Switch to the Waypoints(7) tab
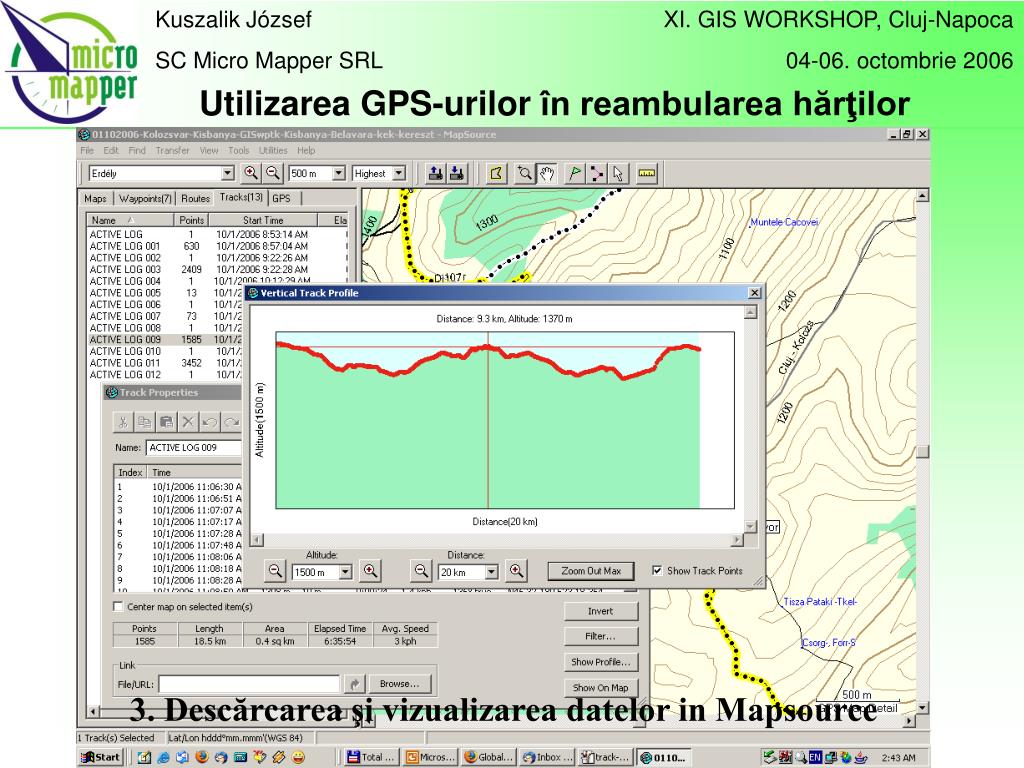1024x768 pixels. [145, 198]
